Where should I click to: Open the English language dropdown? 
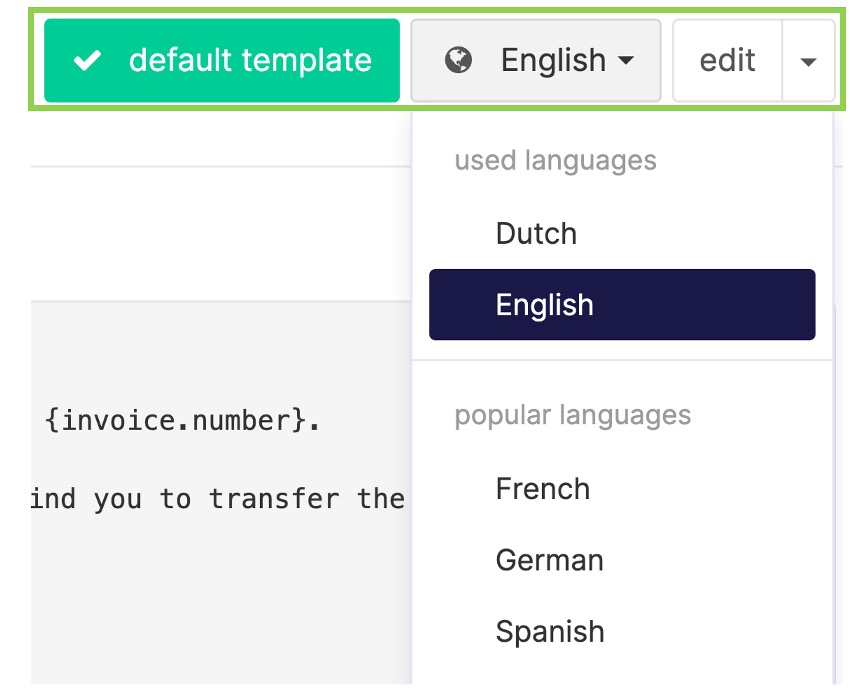coord(536,60)
